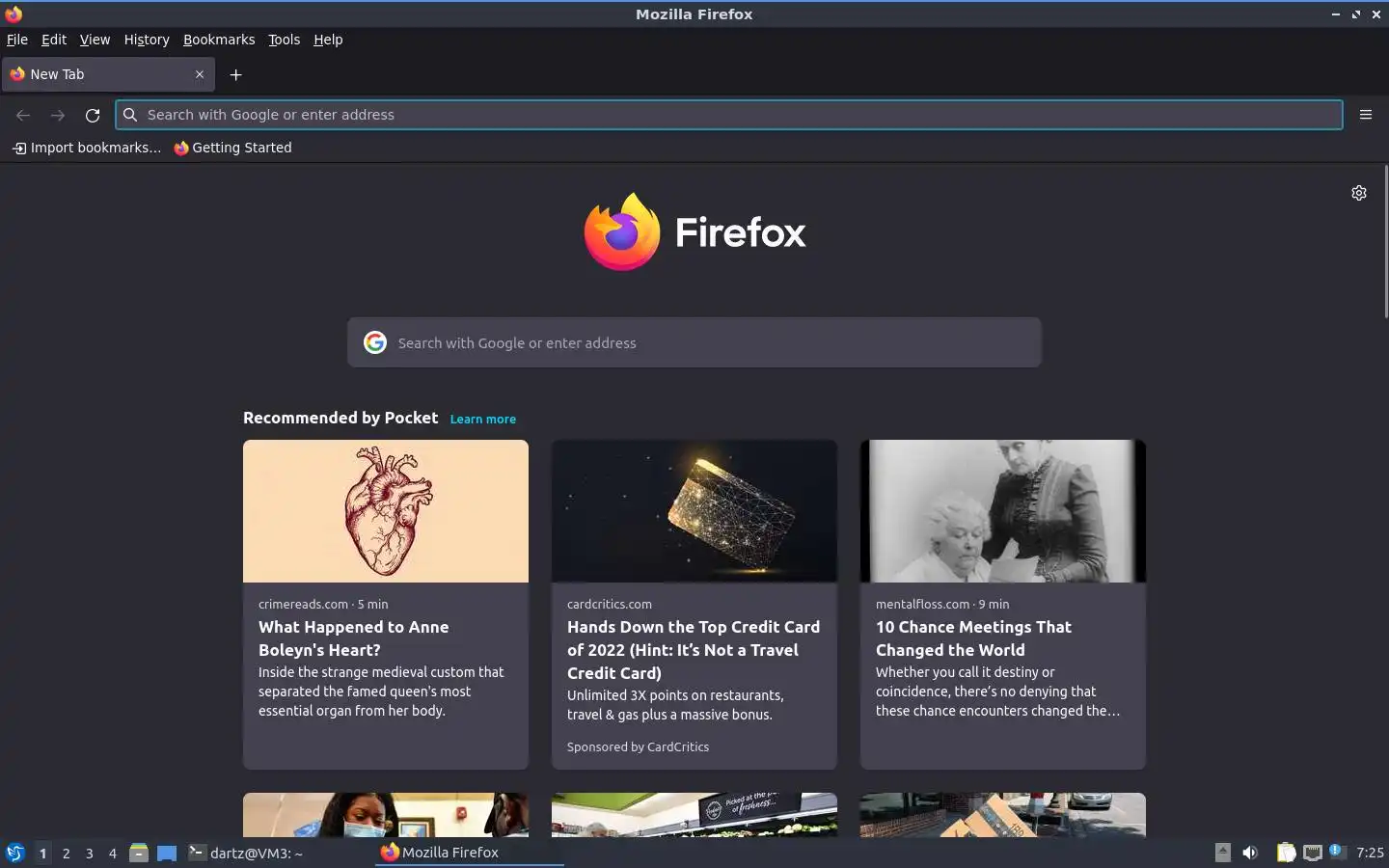
Task: Click the Google logo in the page search box
Action: tap(375, 342)
